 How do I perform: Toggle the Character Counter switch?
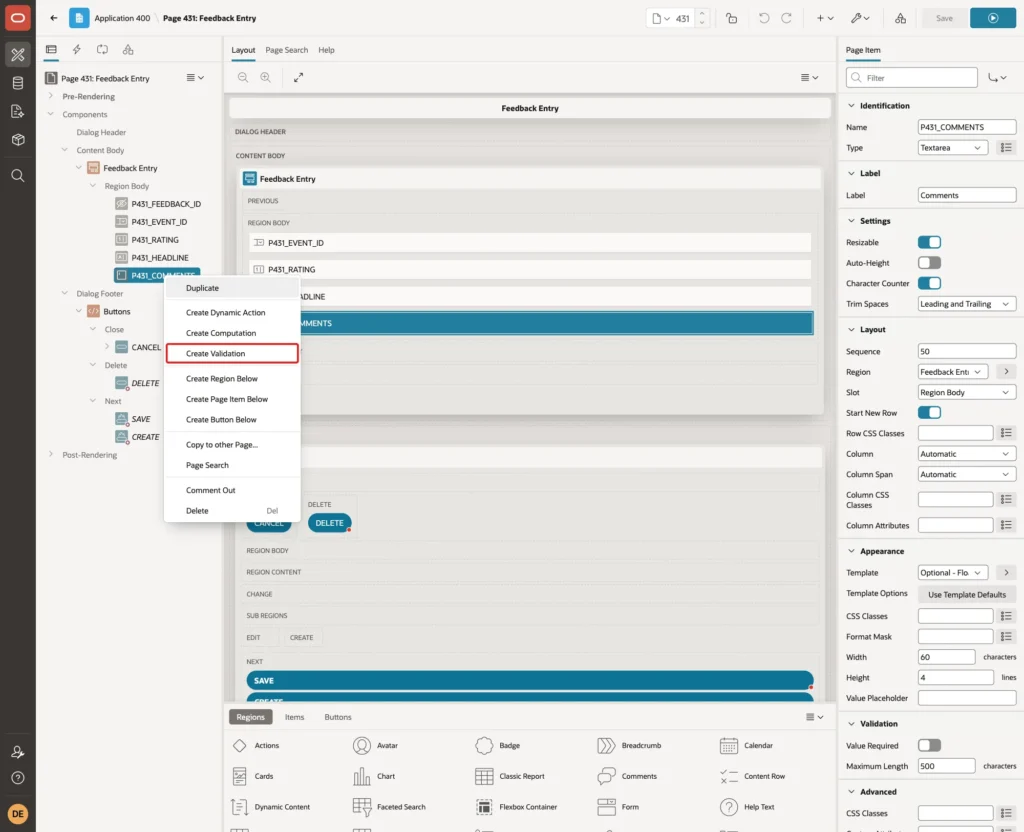tap(929, 283)
